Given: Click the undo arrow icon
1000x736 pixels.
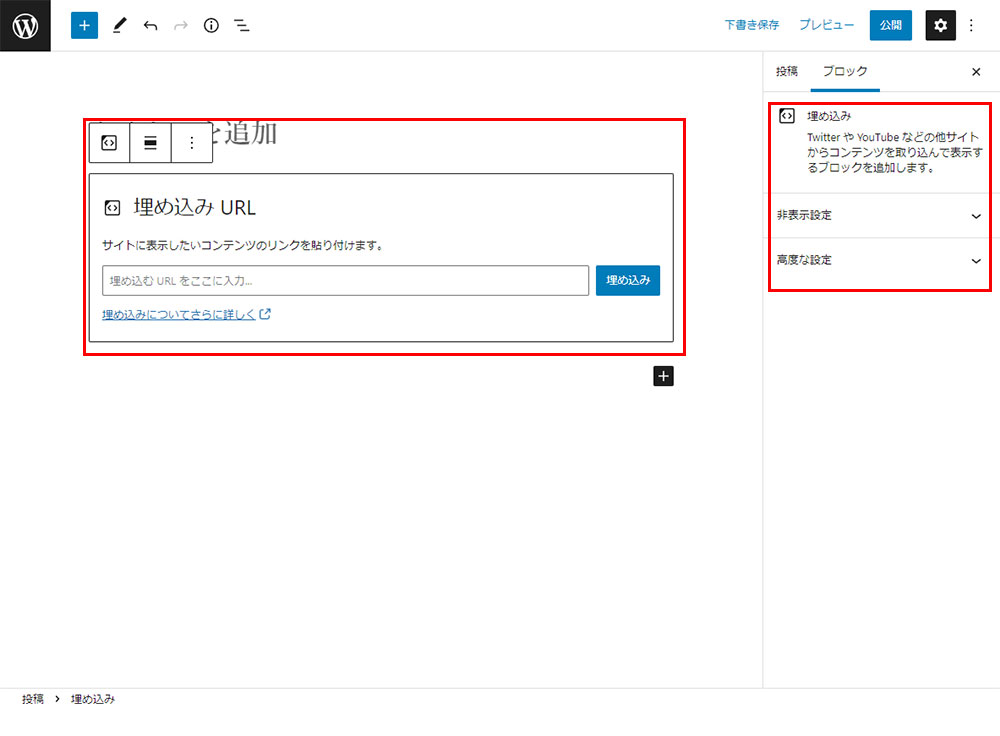Looking at the screenshot, I should point(150,25).
